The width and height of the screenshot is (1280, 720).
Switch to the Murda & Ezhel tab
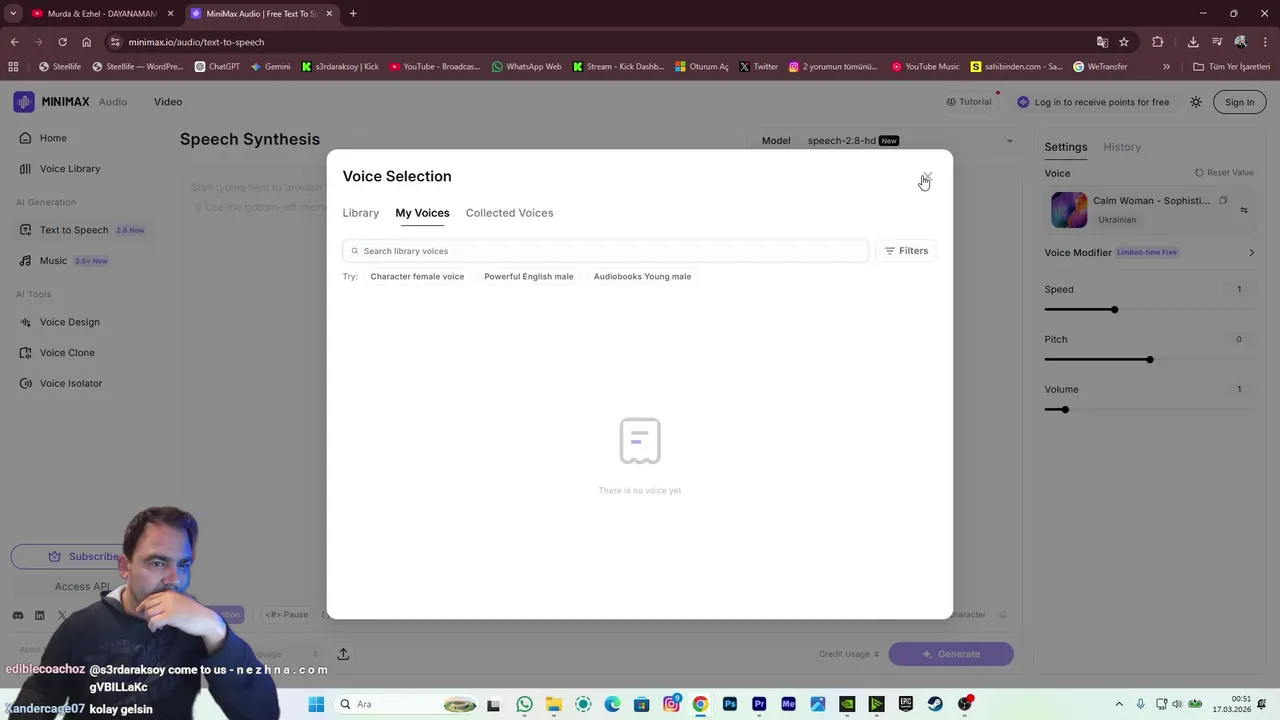103,14
